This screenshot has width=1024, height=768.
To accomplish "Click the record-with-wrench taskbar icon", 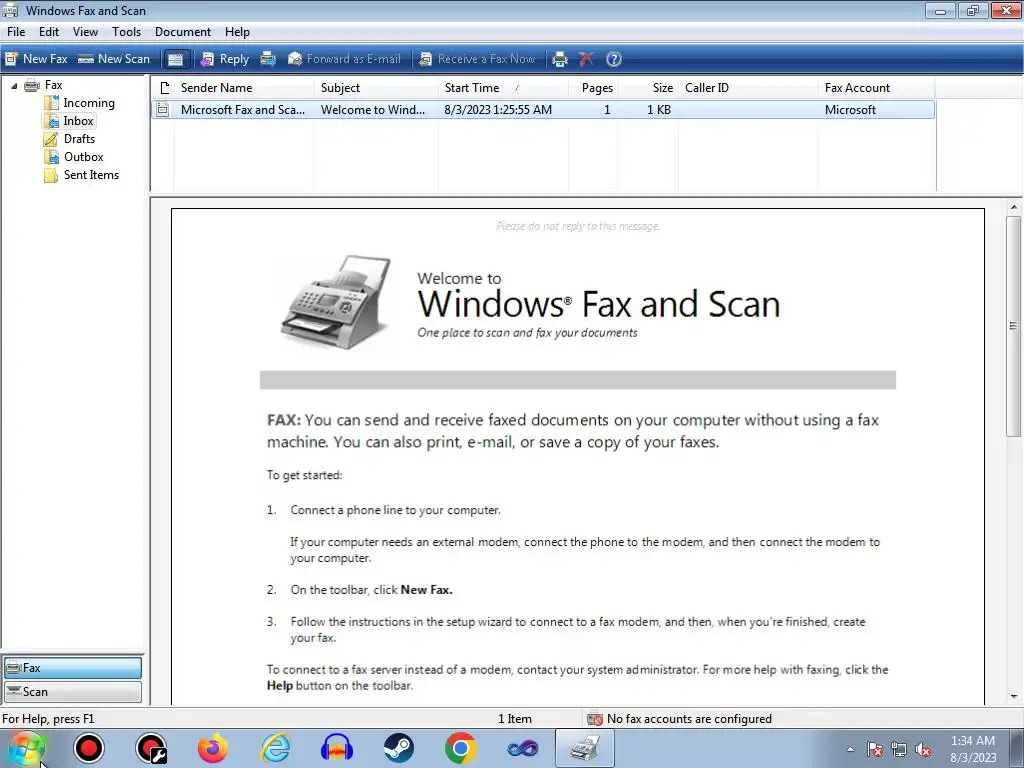I will coord(151,748).
